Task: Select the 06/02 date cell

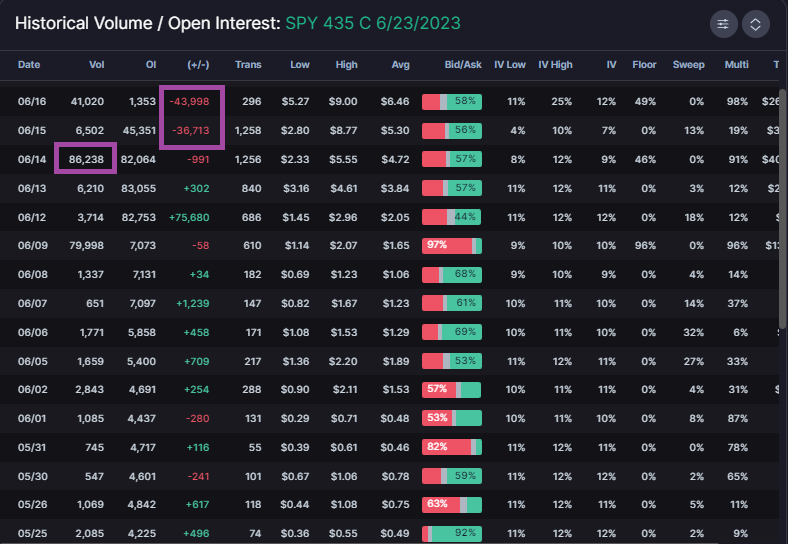Action: (33, 390)
